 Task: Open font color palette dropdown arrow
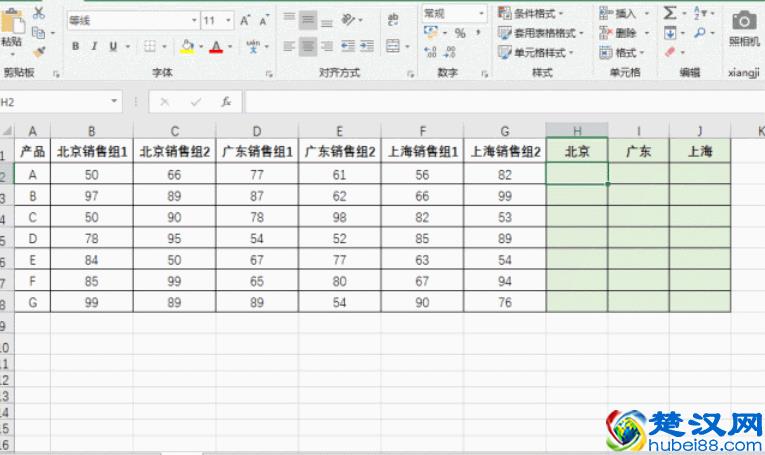(x=230, y=47)
